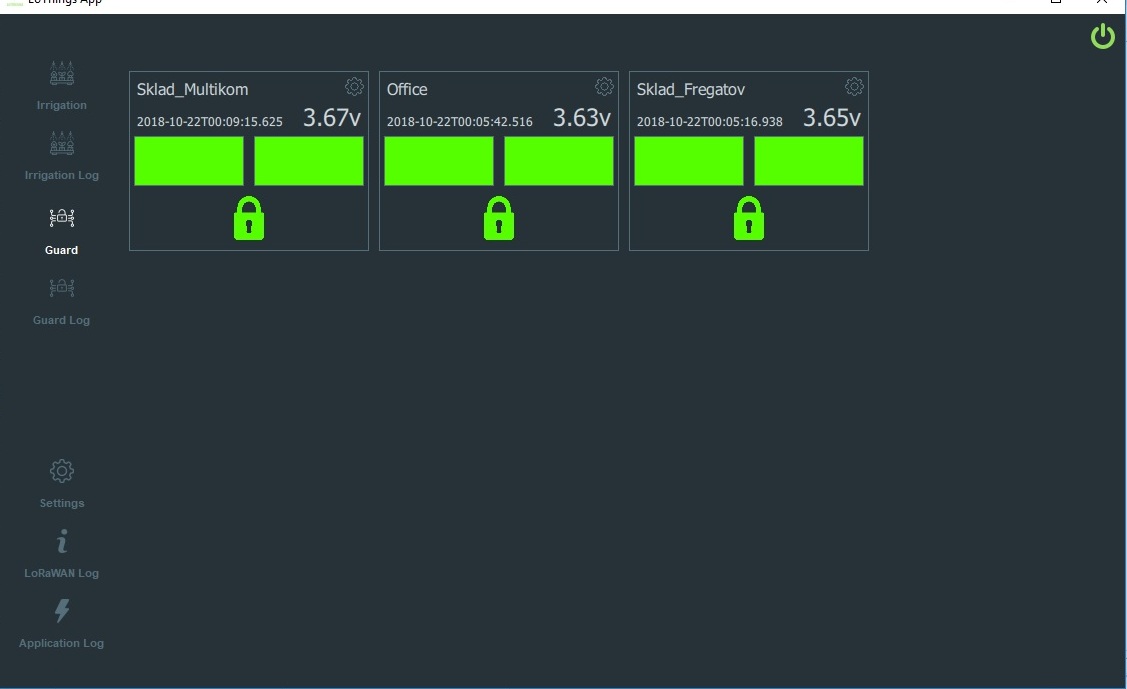This screenshot has width=1127, height=689.
Task: Toggle the Sklad_Fregatov padlock
Action: (x=748, y=218)
